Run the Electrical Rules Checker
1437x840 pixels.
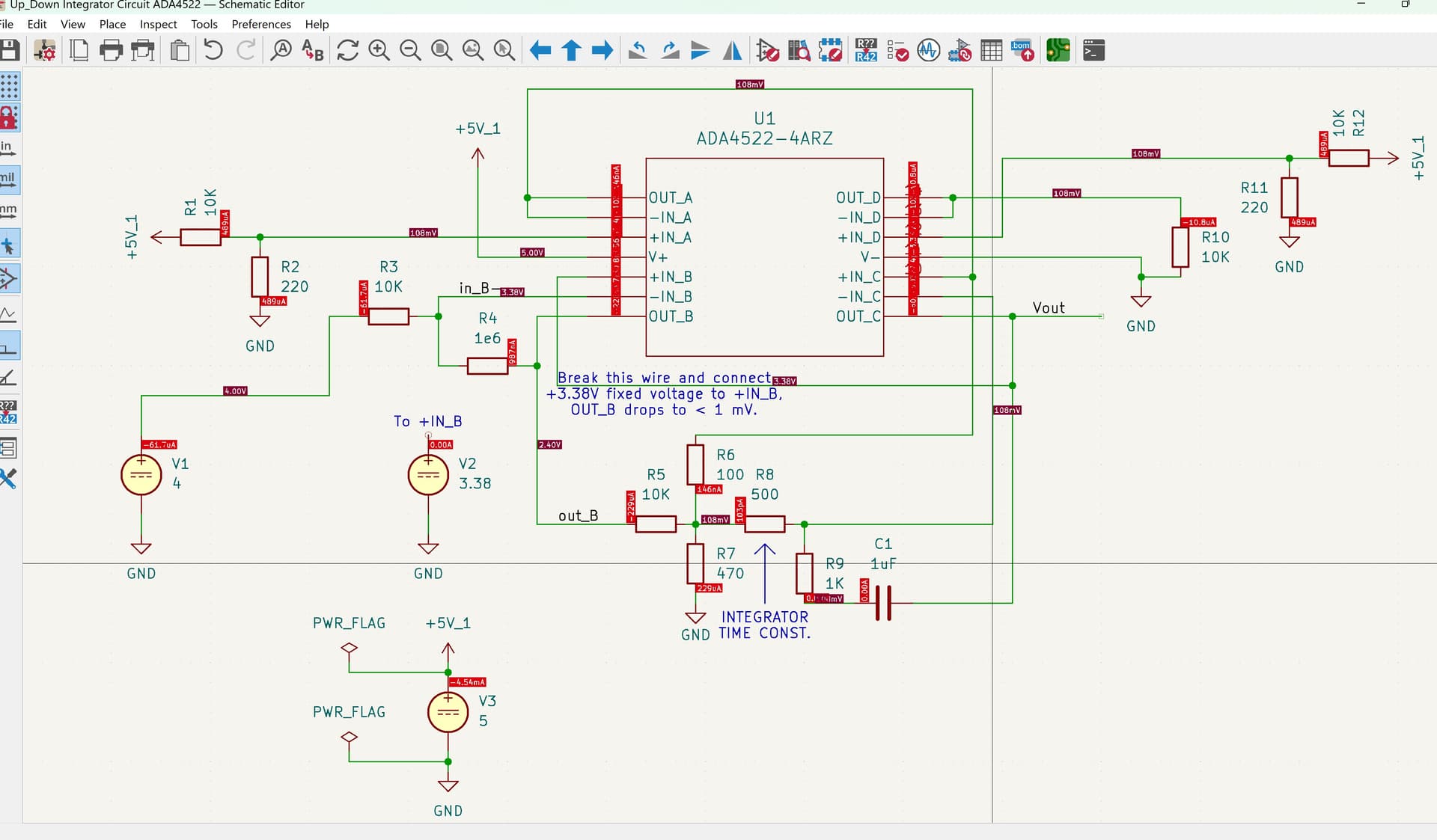897,50
